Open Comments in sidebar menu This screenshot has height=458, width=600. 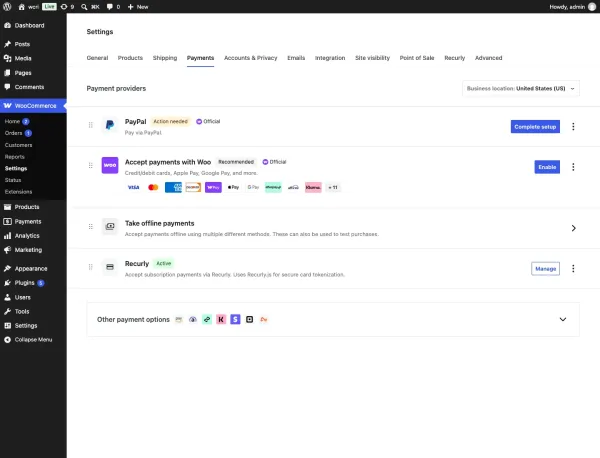coord(29,87)
